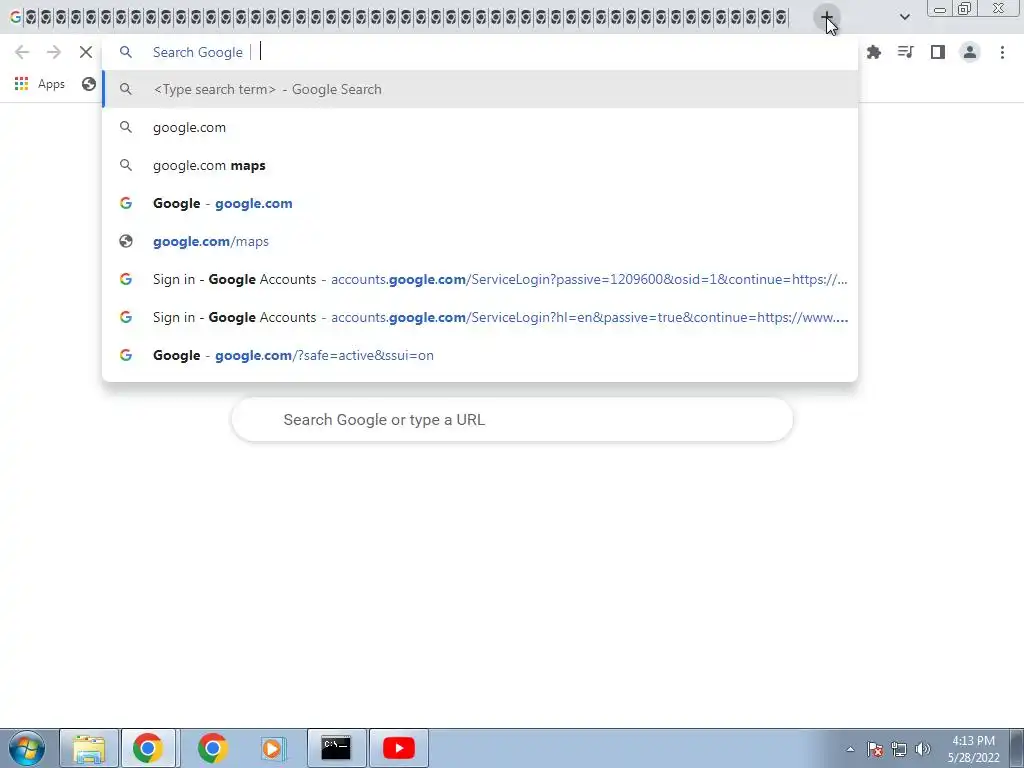Choose Sign in suggestion with hl=en

[480, 317]
